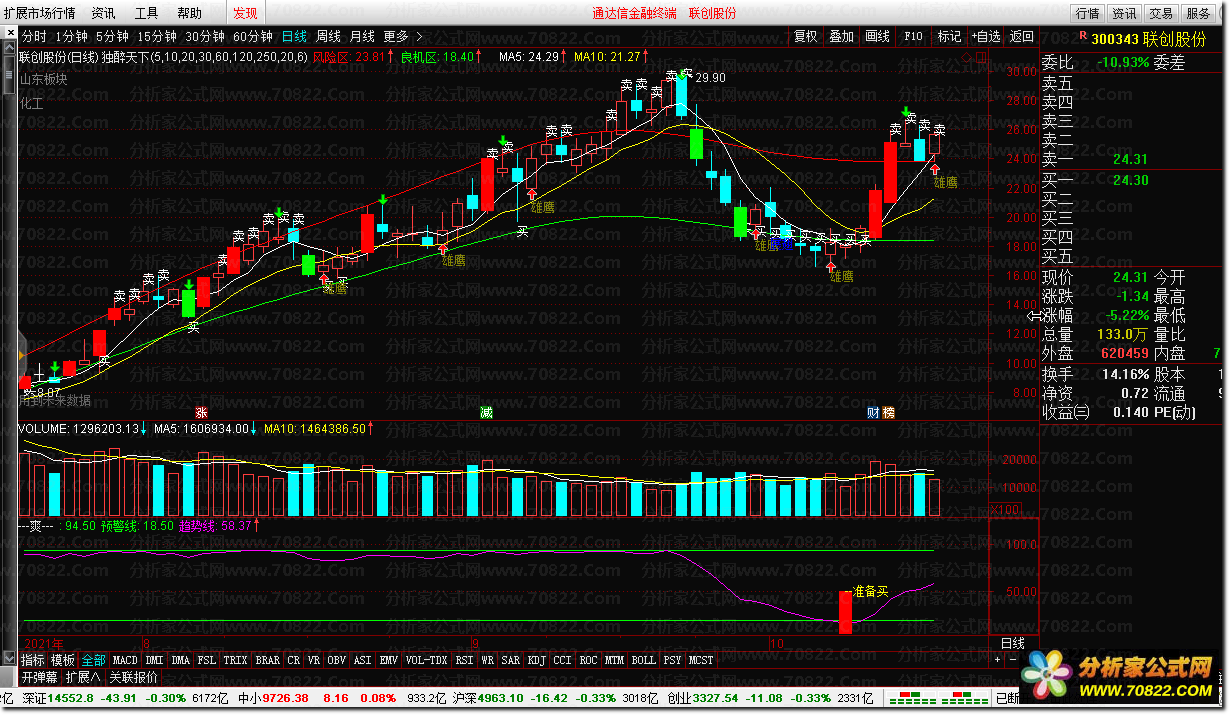The height and width of the screenshot is (715, 1231).
Task: Click the 标记 toolbar button
Action: pyautogui.click(x=948, y=36)
